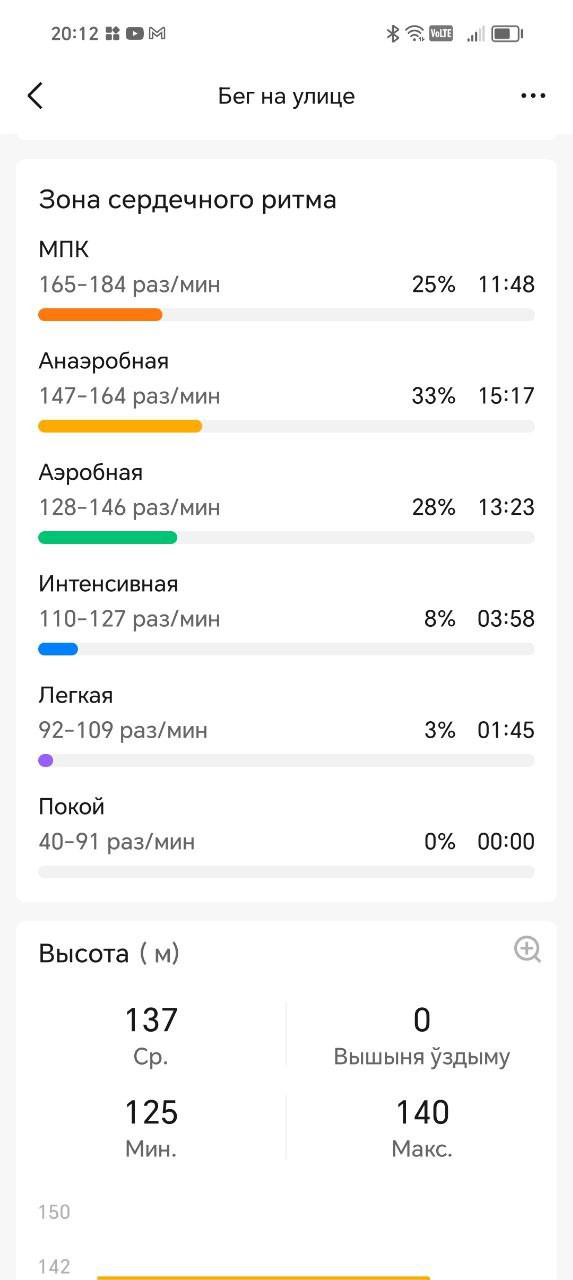573x1280 pixels.
Task: Tap the Зона сердечного ритма heading
Action: 187,199
